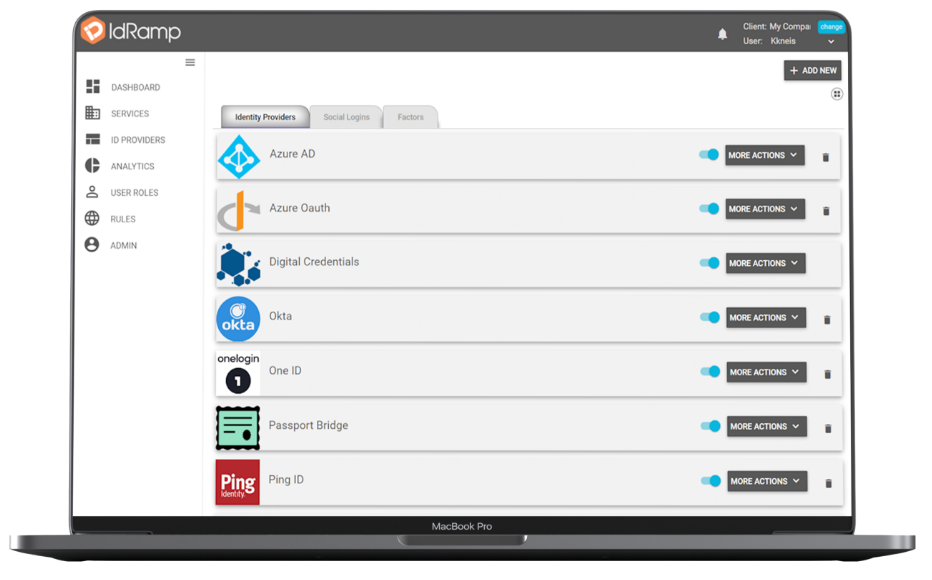
Task: Click the Digital Credentials provider name
Action: [x=314, y=262]
